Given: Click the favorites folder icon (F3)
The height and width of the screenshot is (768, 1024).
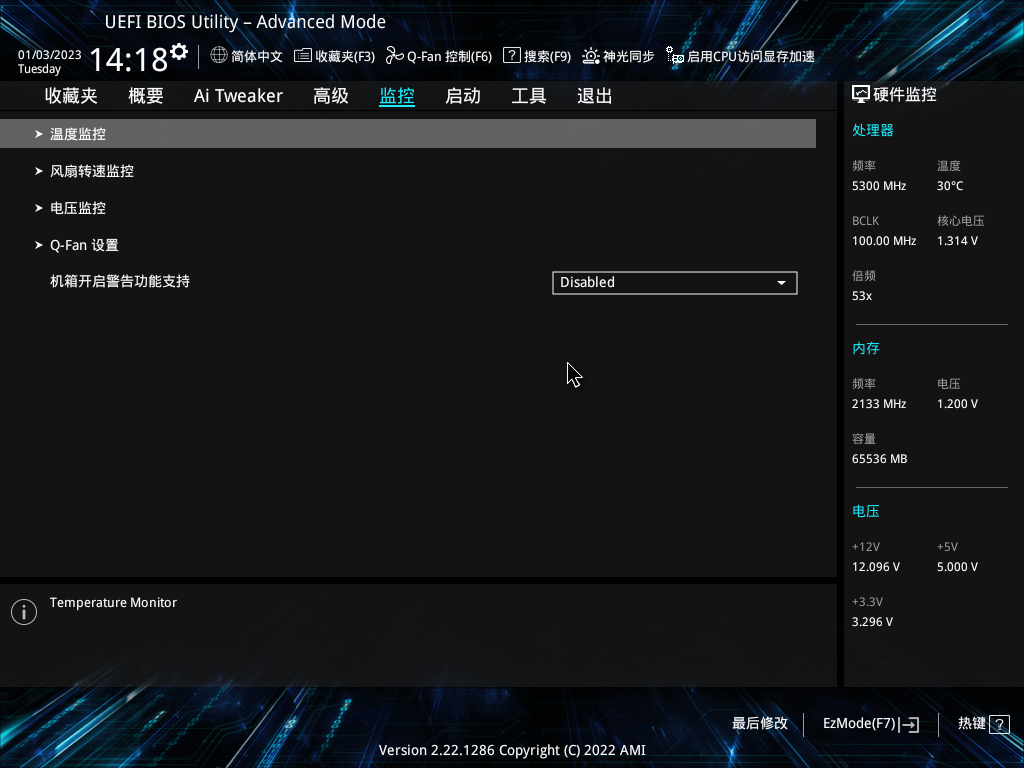Looking at the screenshot, I should pyautogui.click(x=302, y=56).
